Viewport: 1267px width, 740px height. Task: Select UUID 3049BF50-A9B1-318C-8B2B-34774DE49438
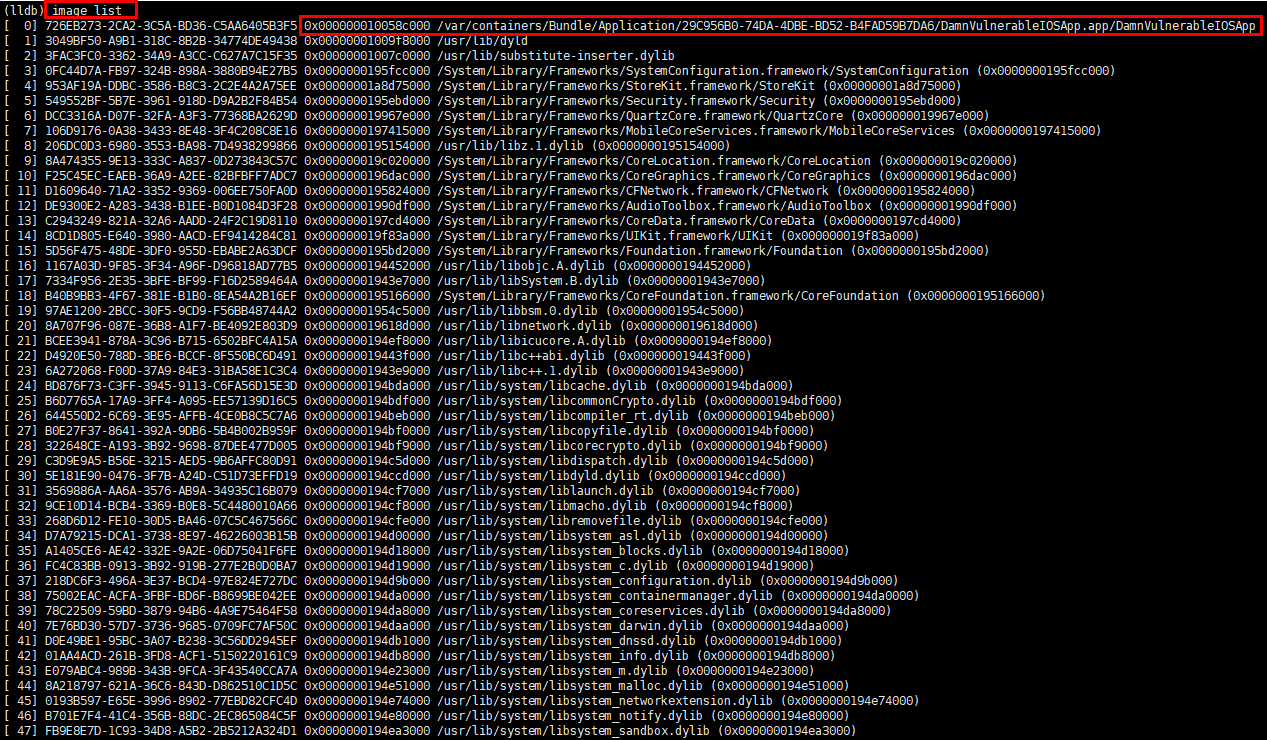[x=171, y=40]
